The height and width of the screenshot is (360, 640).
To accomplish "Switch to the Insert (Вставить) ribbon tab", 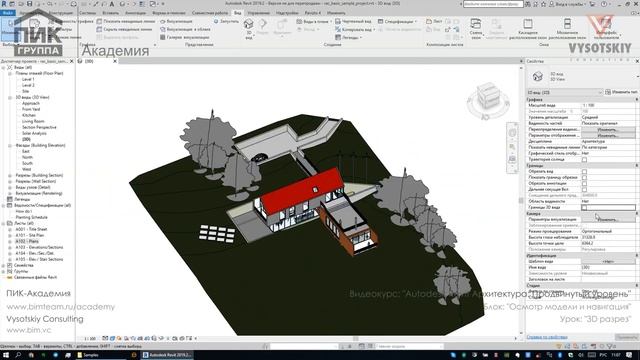I will [110, 13].
